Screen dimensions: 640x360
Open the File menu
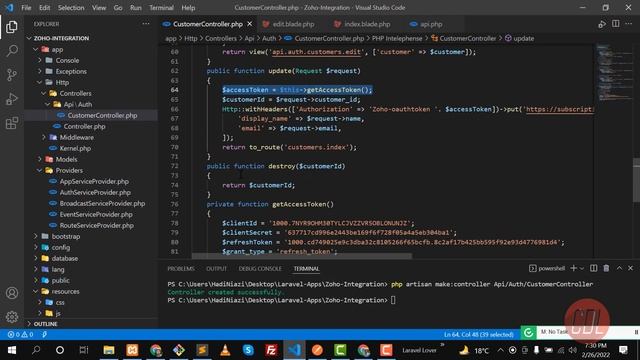point(26,8)
